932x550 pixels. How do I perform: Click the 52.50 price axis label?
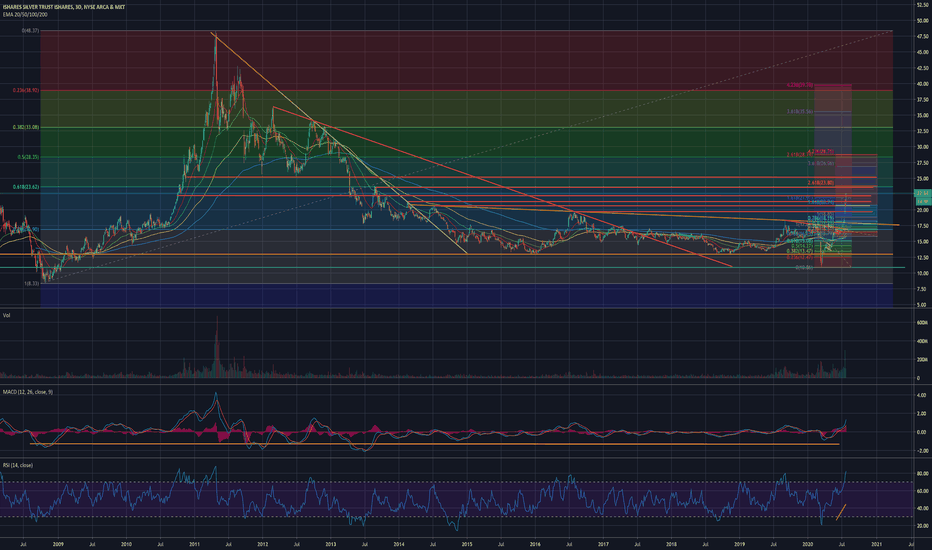922,5
